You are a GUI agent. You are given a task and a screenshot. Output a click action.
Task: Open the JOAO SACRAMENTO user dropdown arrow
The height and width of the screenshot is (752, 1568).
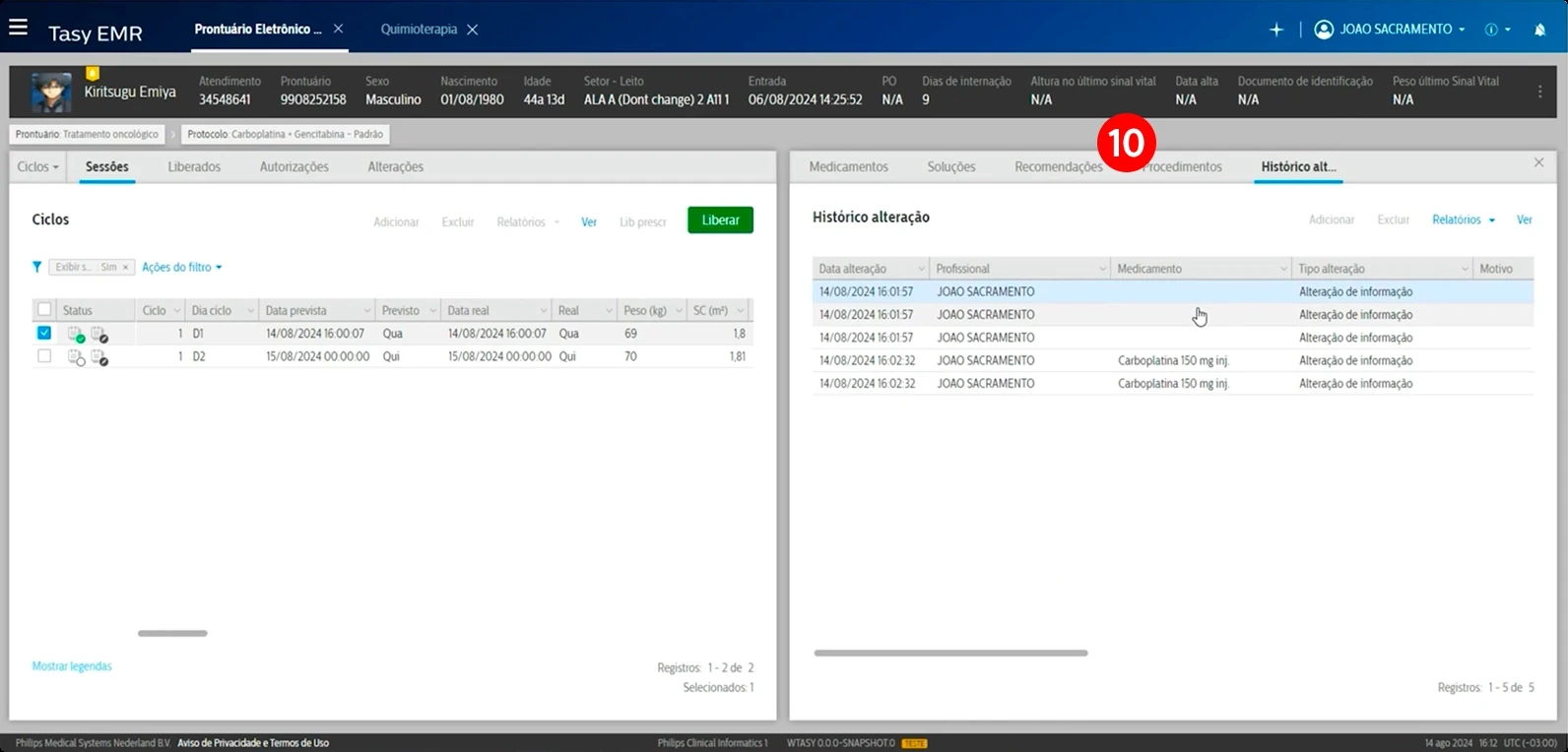(x=1462, y=30)
